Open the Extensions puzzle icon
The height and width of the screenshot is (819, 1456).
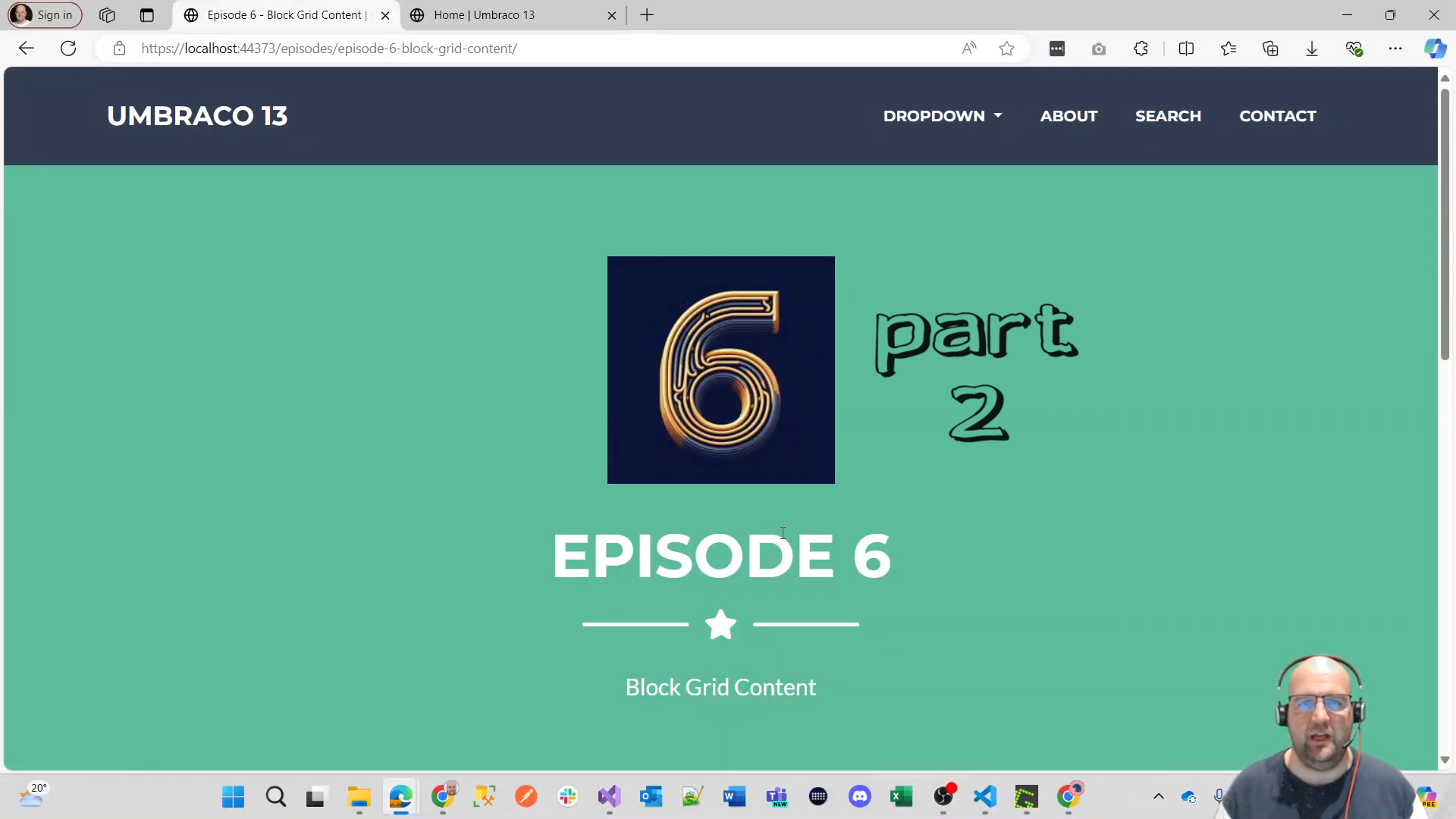1141,48
